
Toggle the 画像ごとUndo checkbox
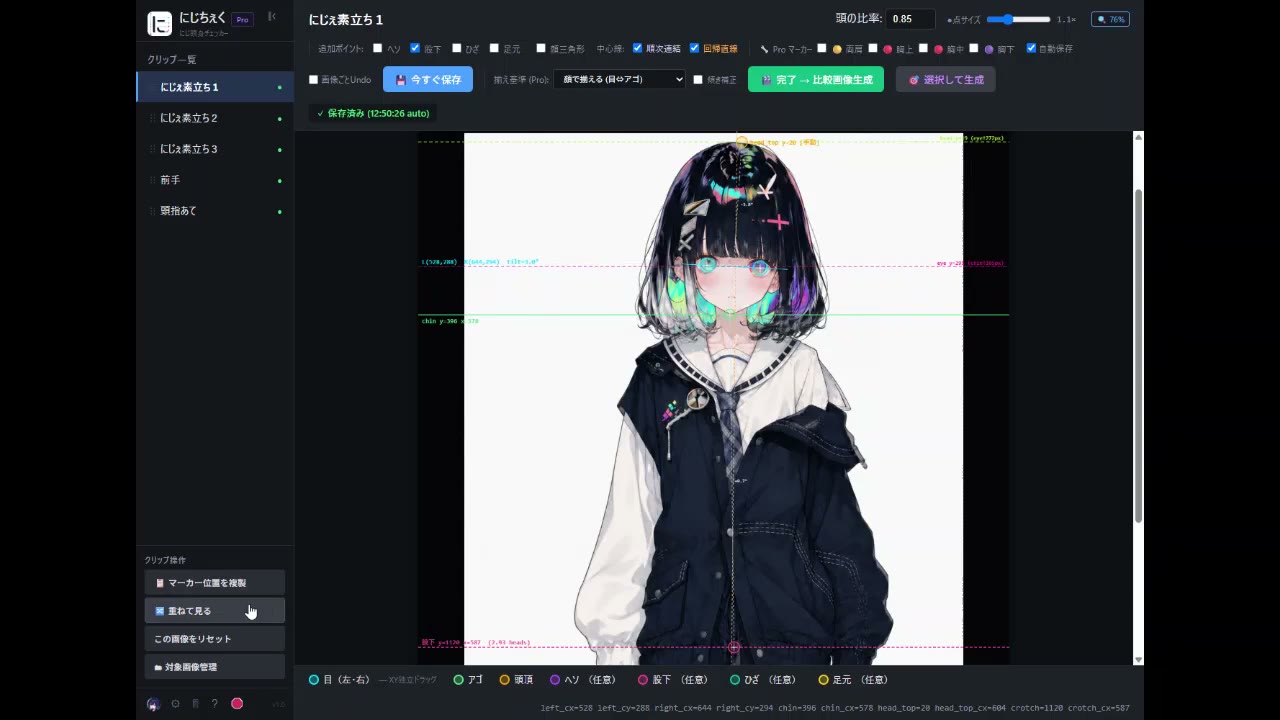[x=313, y=80]
